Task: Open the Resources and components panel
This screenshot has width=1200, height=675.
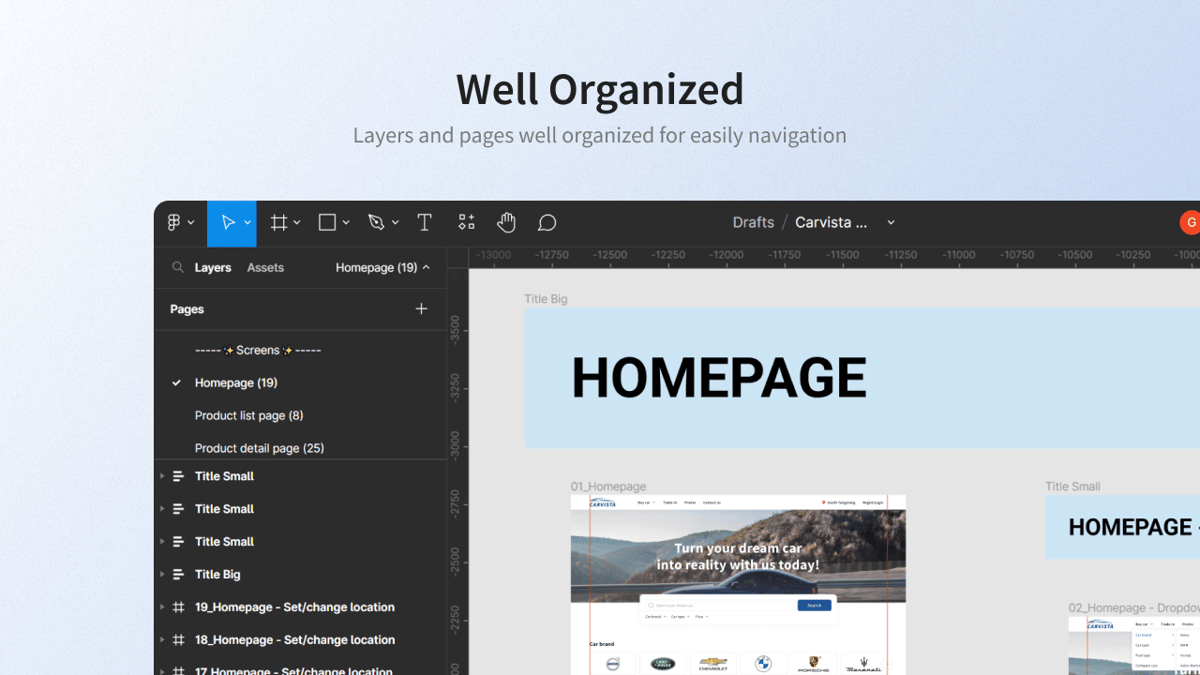Action: pos(466,222)
